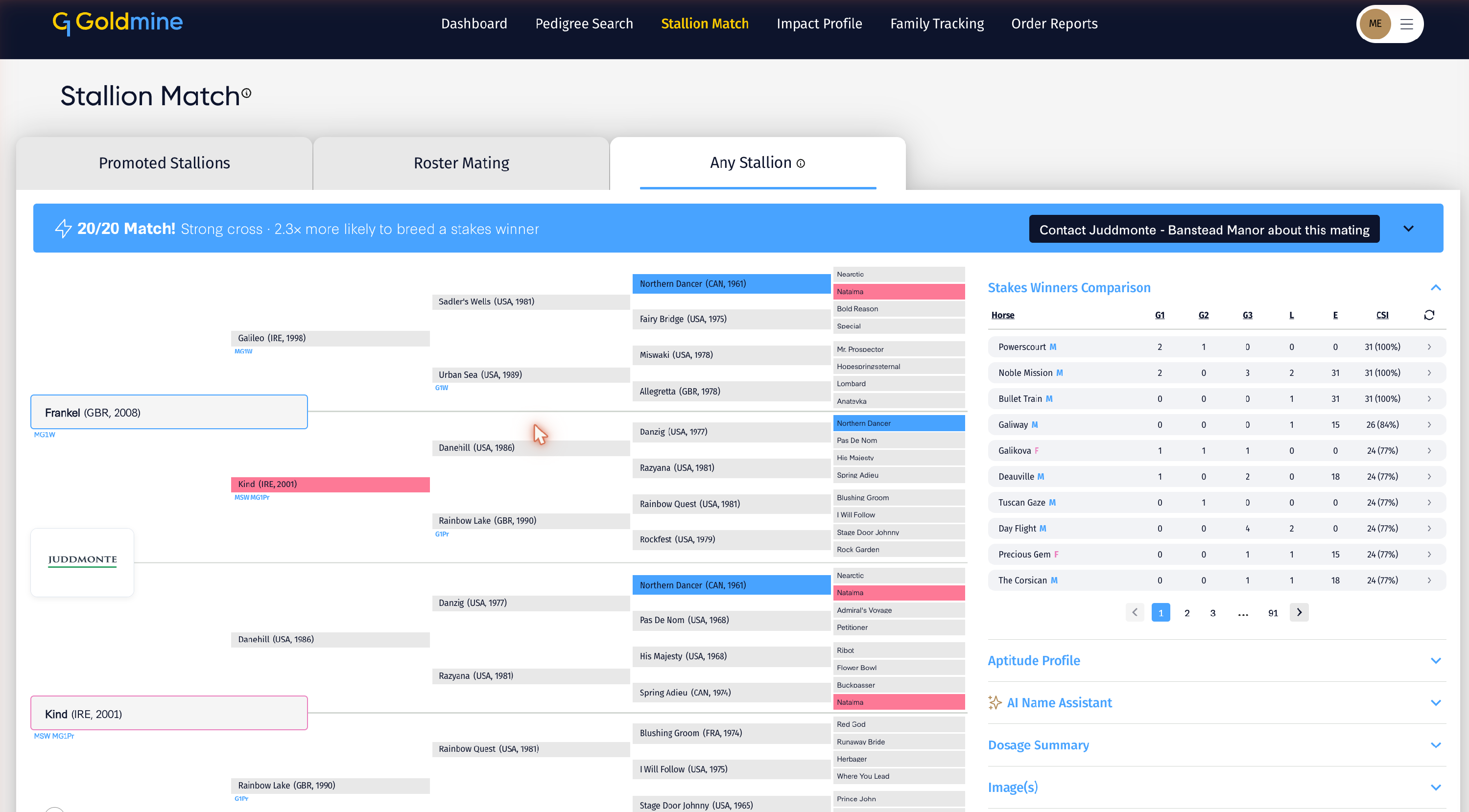Click the Juddmonte logo card

[82, 562]
